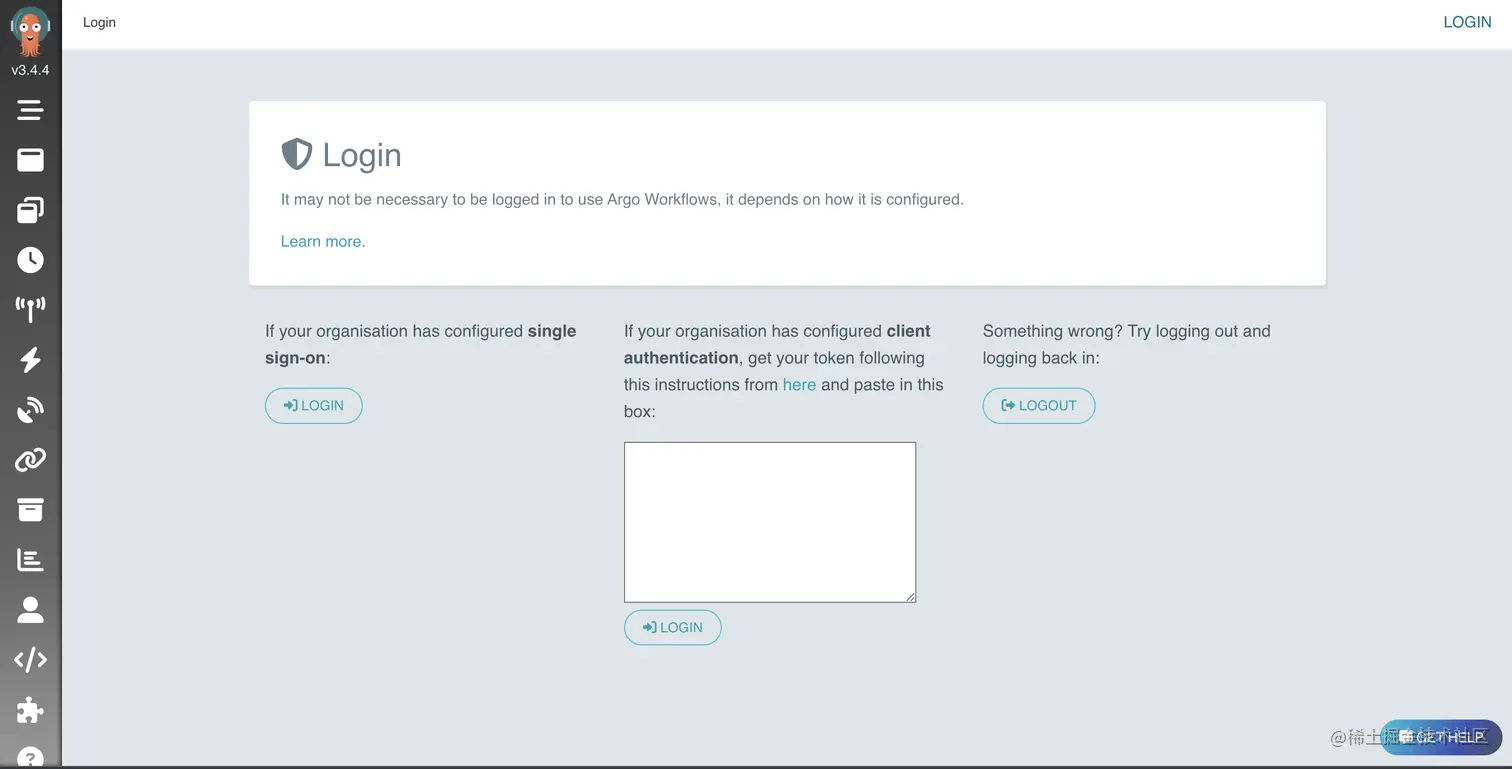
Task: Open Archived Workflows archive box icon
Action: coord(30,510)
